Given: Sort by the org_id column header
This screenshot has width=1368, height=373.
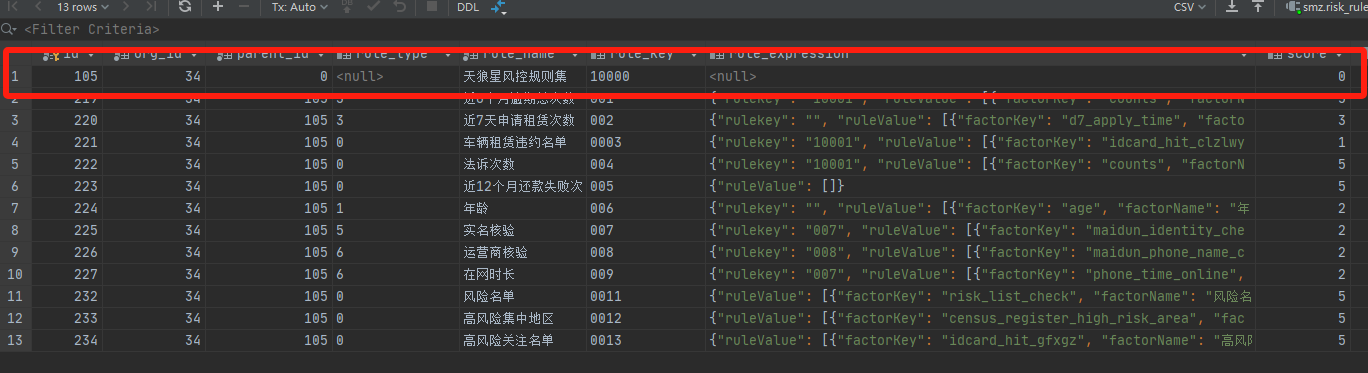Looking at the screenshot, I should click(153, 55).
